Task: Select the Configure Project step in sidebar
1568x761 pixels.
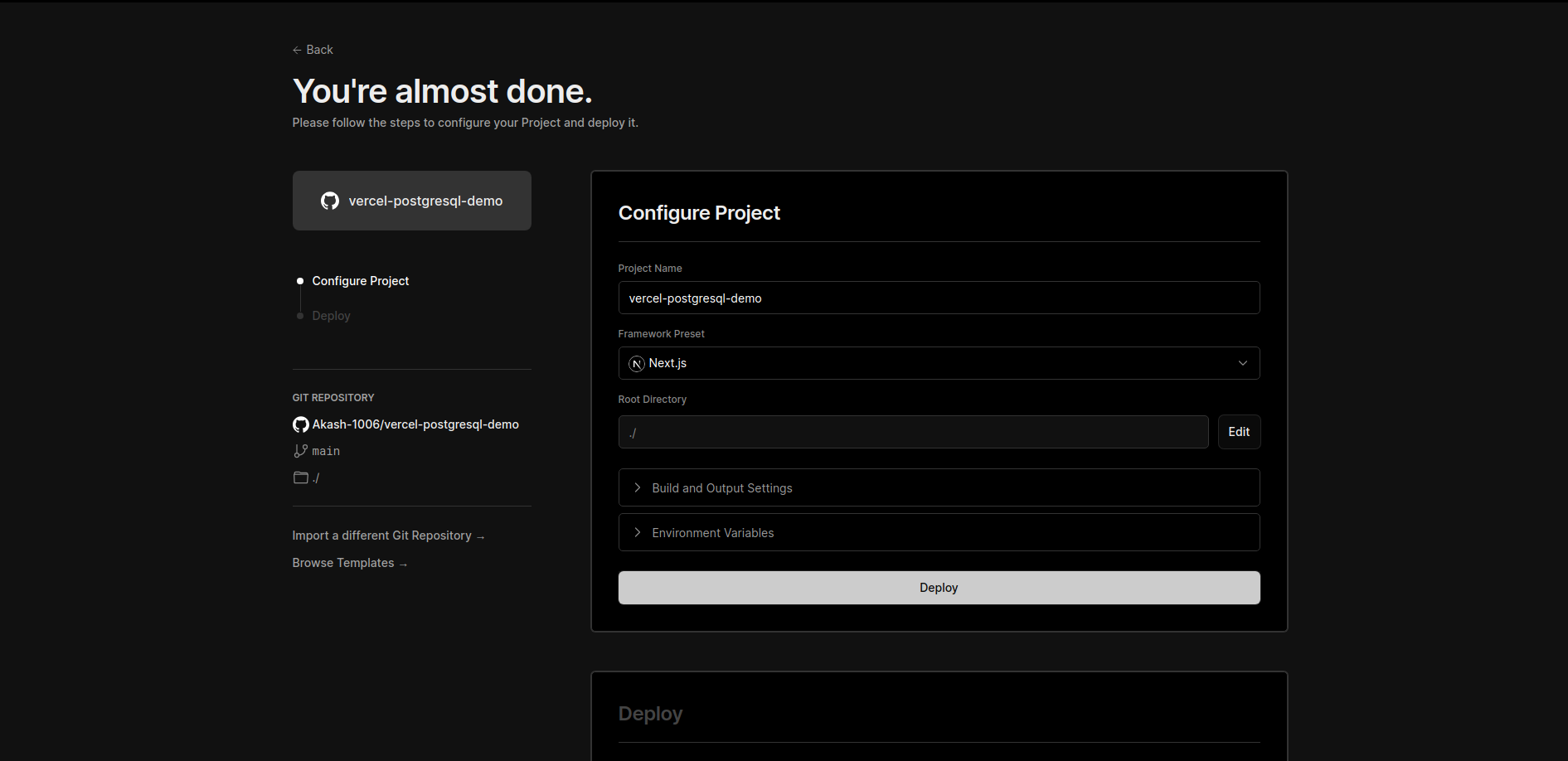Action: tap(361, 281)
